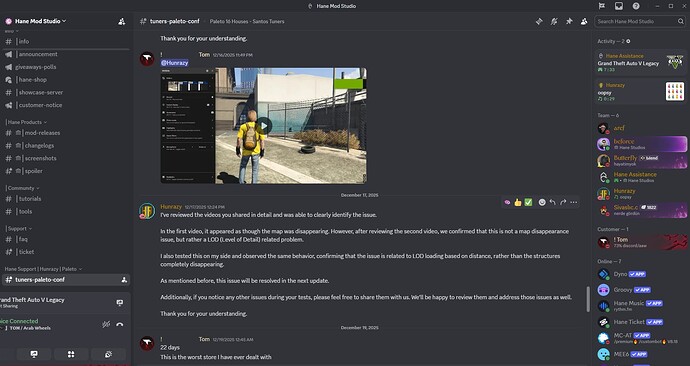Open the activities button in voice panel

(71, 355)
